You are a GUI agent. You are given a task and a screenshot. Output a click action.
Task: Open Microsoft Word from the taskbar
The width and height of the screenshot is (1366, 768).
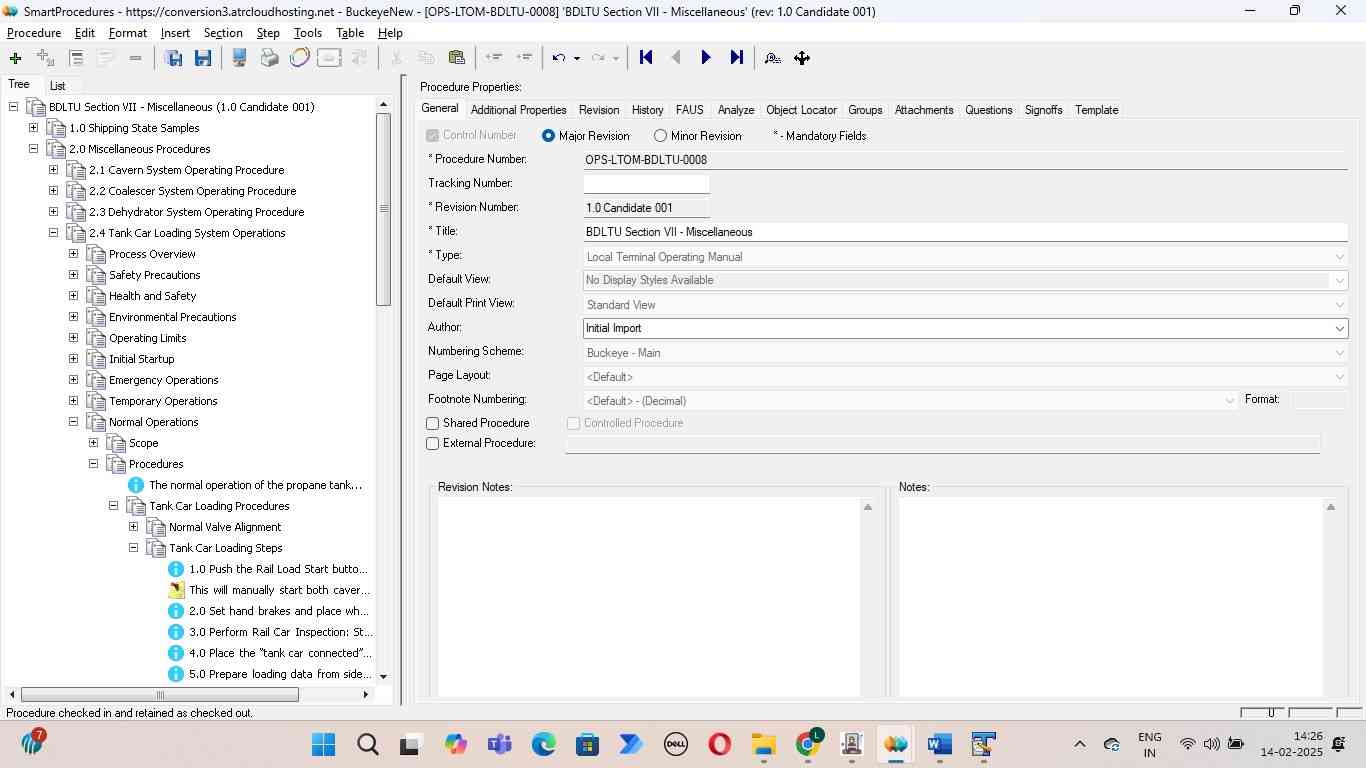click(x=939, y=744)
